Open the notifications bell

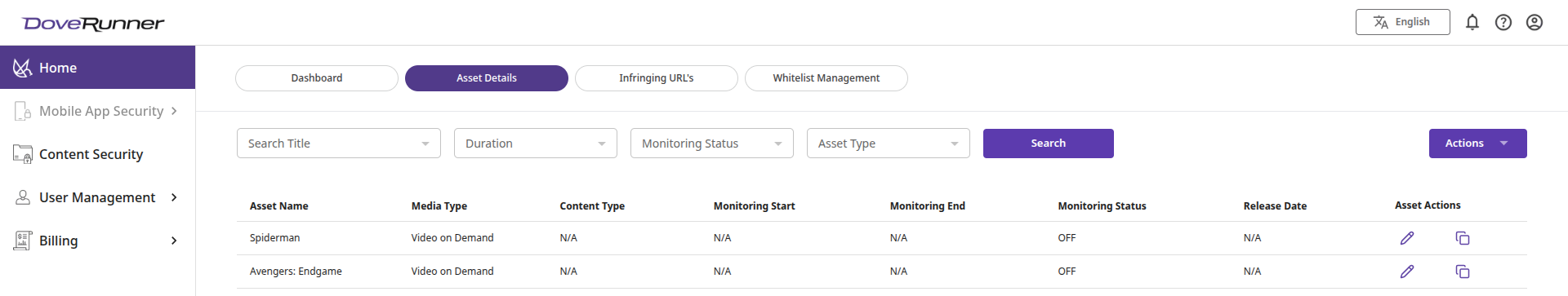1472,22
